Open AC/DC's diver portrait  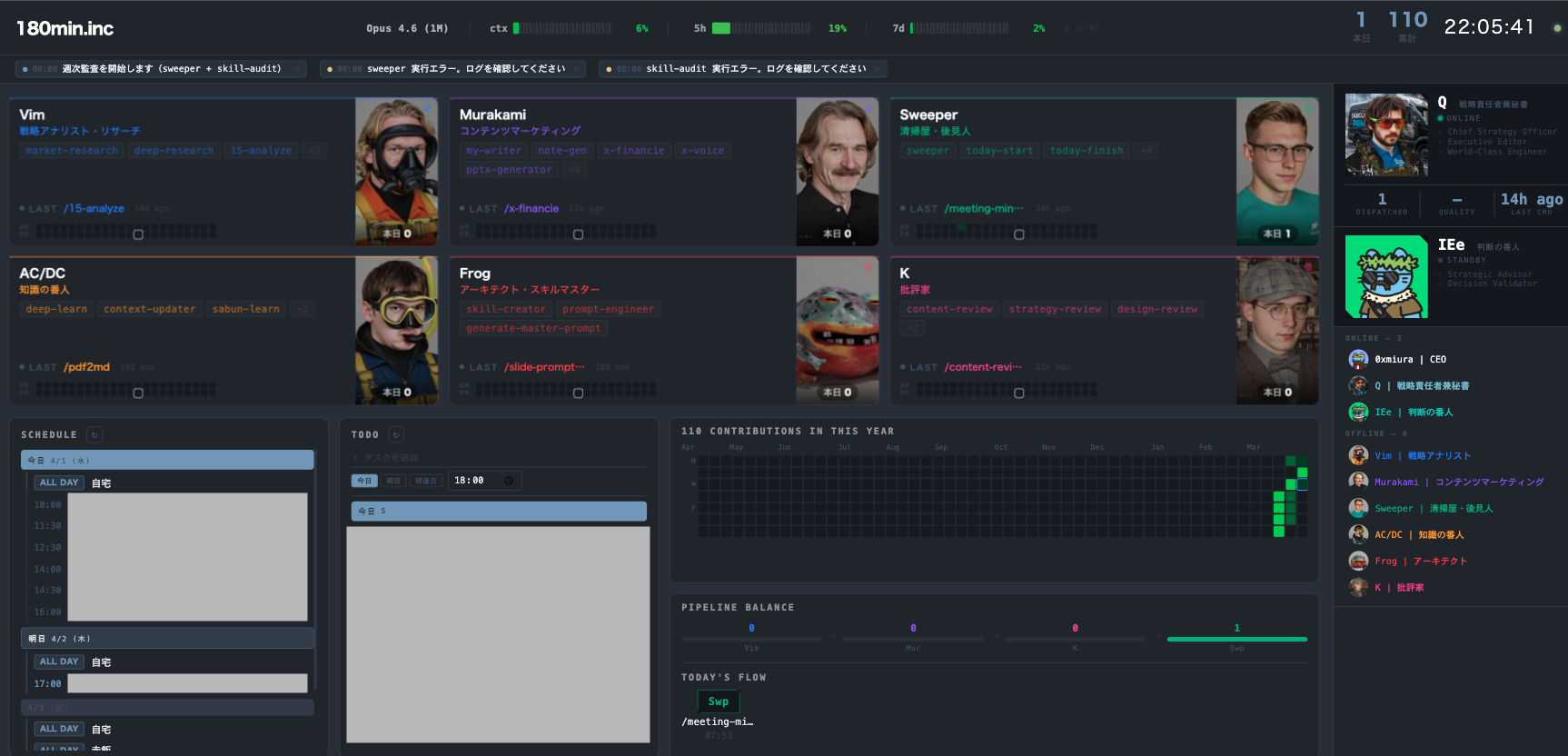point(396,331)
